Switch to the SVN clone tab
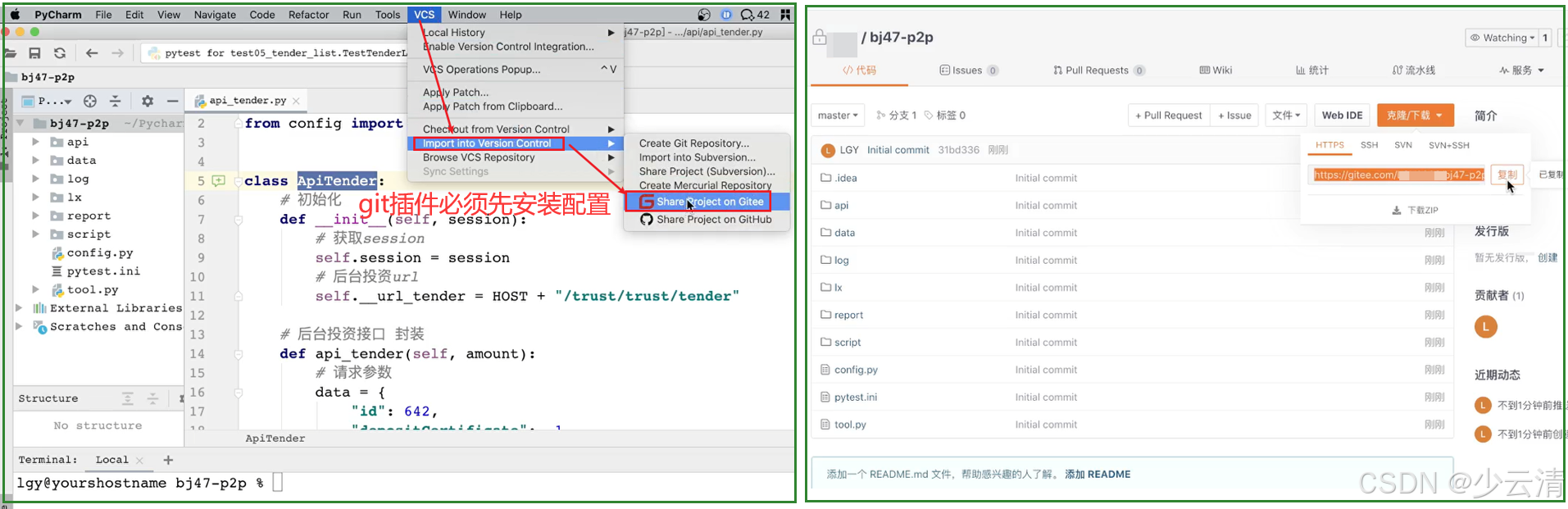This screenshot has height=509, width=1568. (x=1403, y=145)
